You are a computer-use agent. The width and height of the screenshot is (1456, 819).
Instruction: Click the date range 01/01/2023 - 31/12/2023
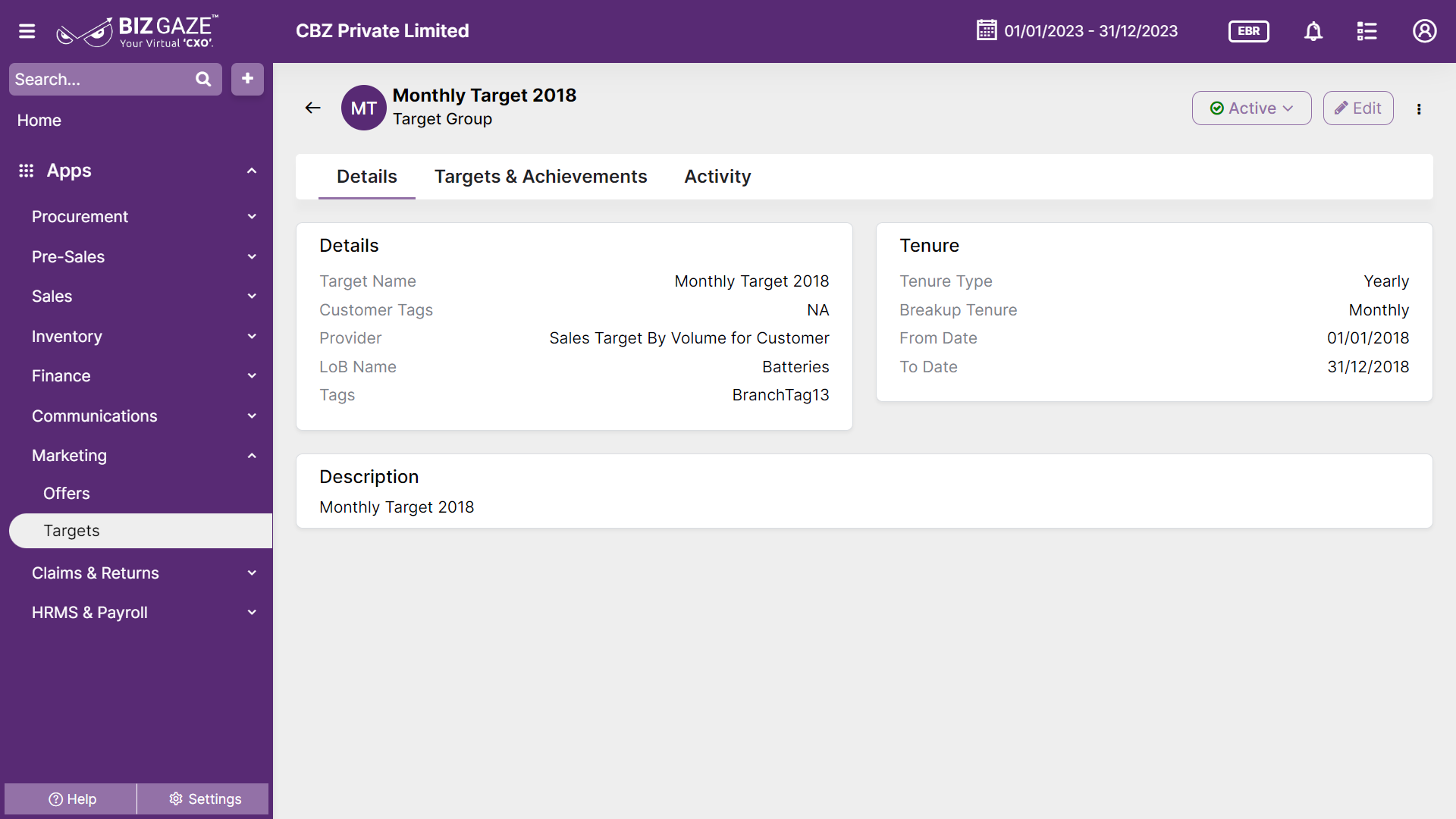point(1090,31)
